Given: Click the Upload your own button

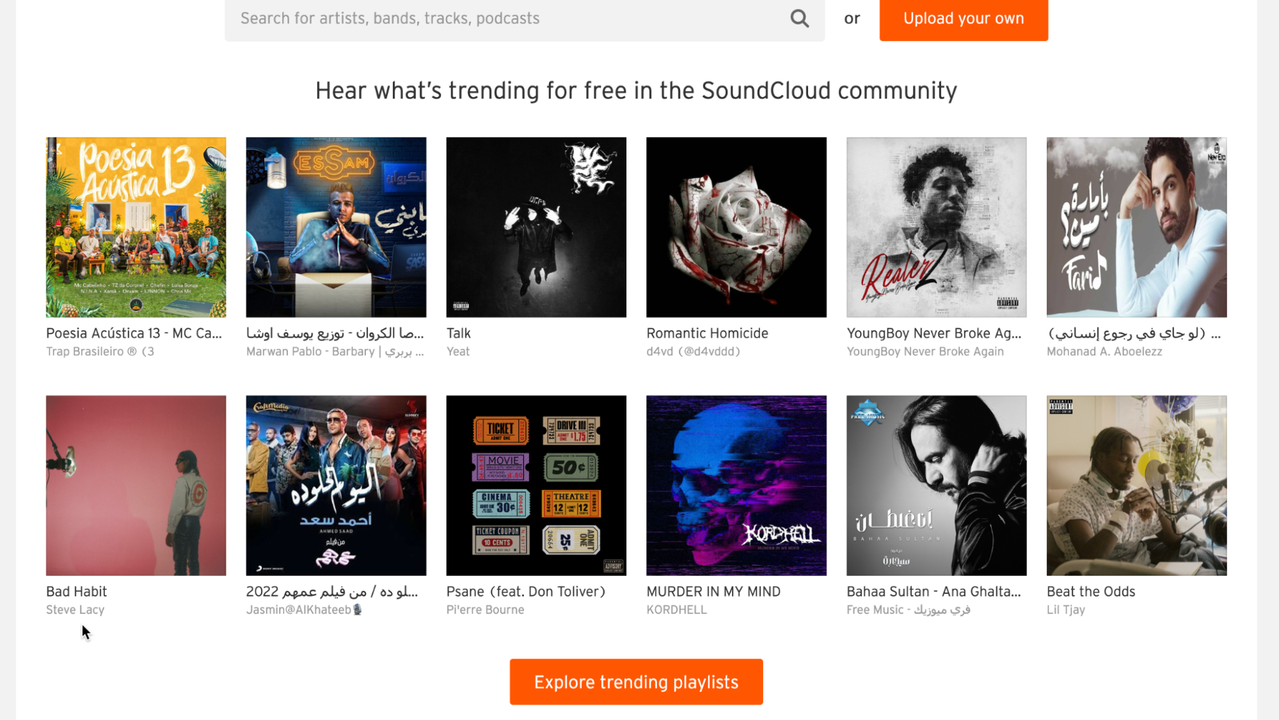Looking at the screenshot, I should 963,18.
